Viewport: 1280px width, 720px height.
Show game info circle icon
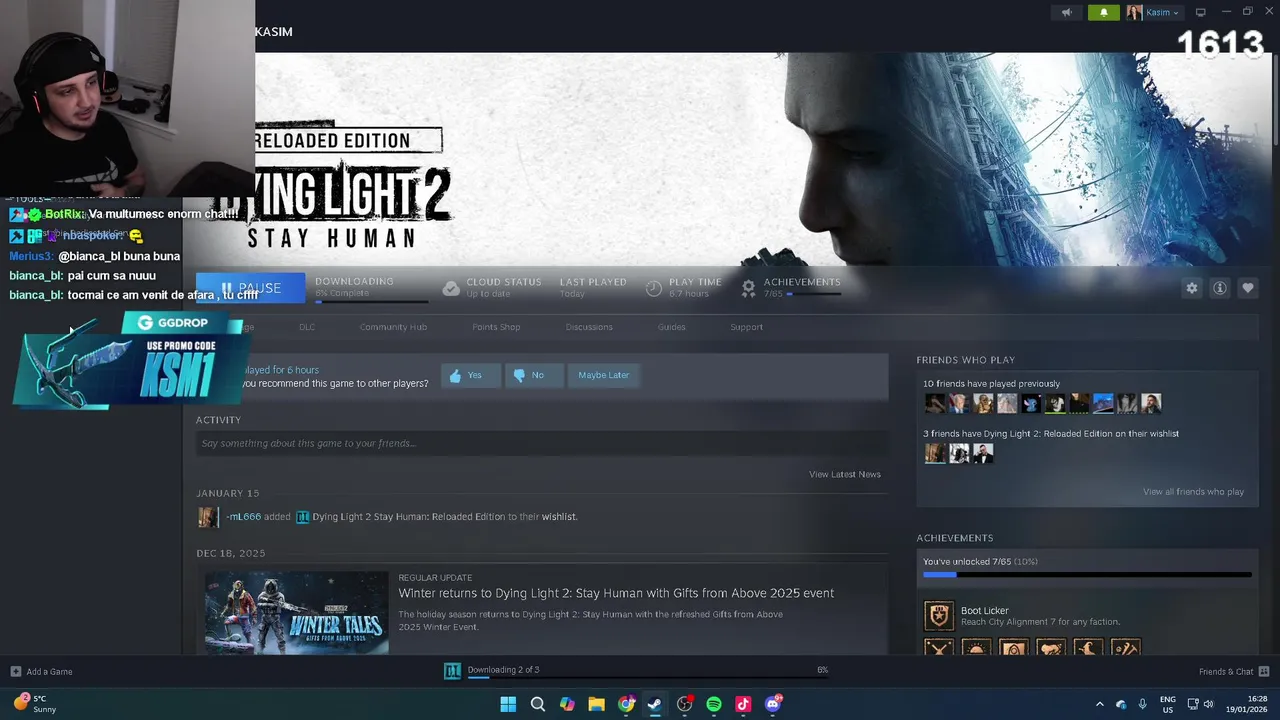pos(1220,288)
